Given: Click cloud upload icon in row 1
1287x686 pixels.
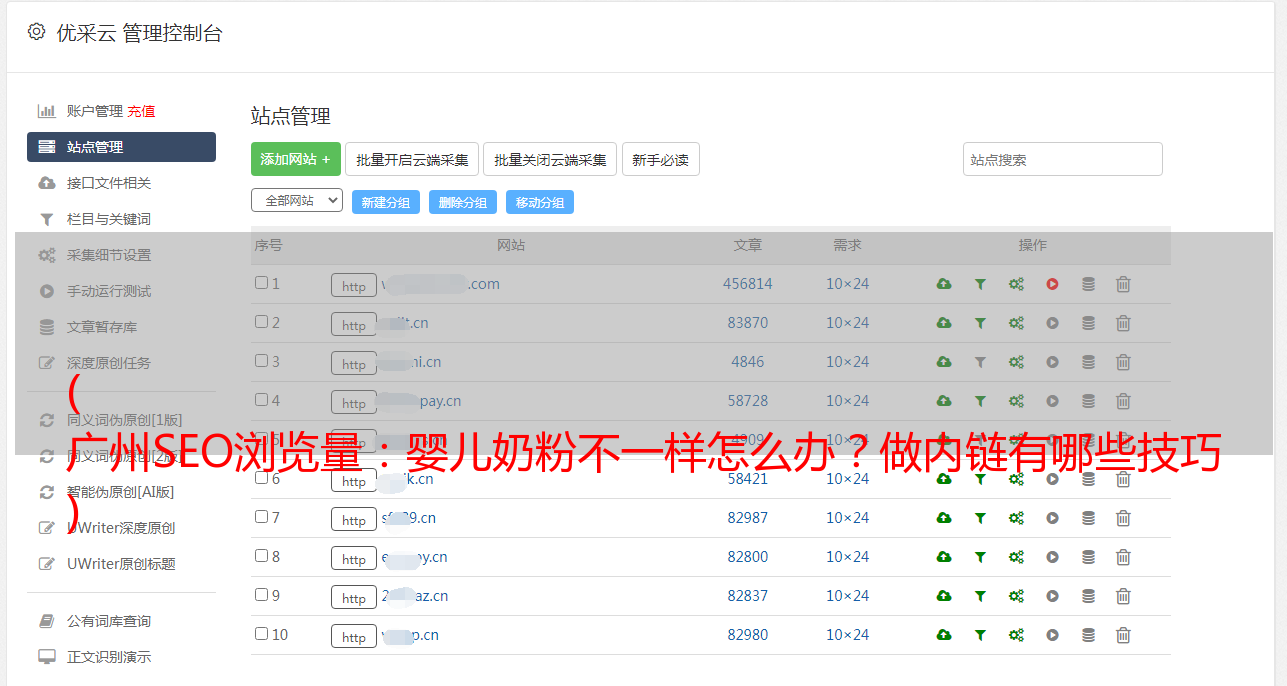Looking at the screenshot, I should click(x=944, y=284).
